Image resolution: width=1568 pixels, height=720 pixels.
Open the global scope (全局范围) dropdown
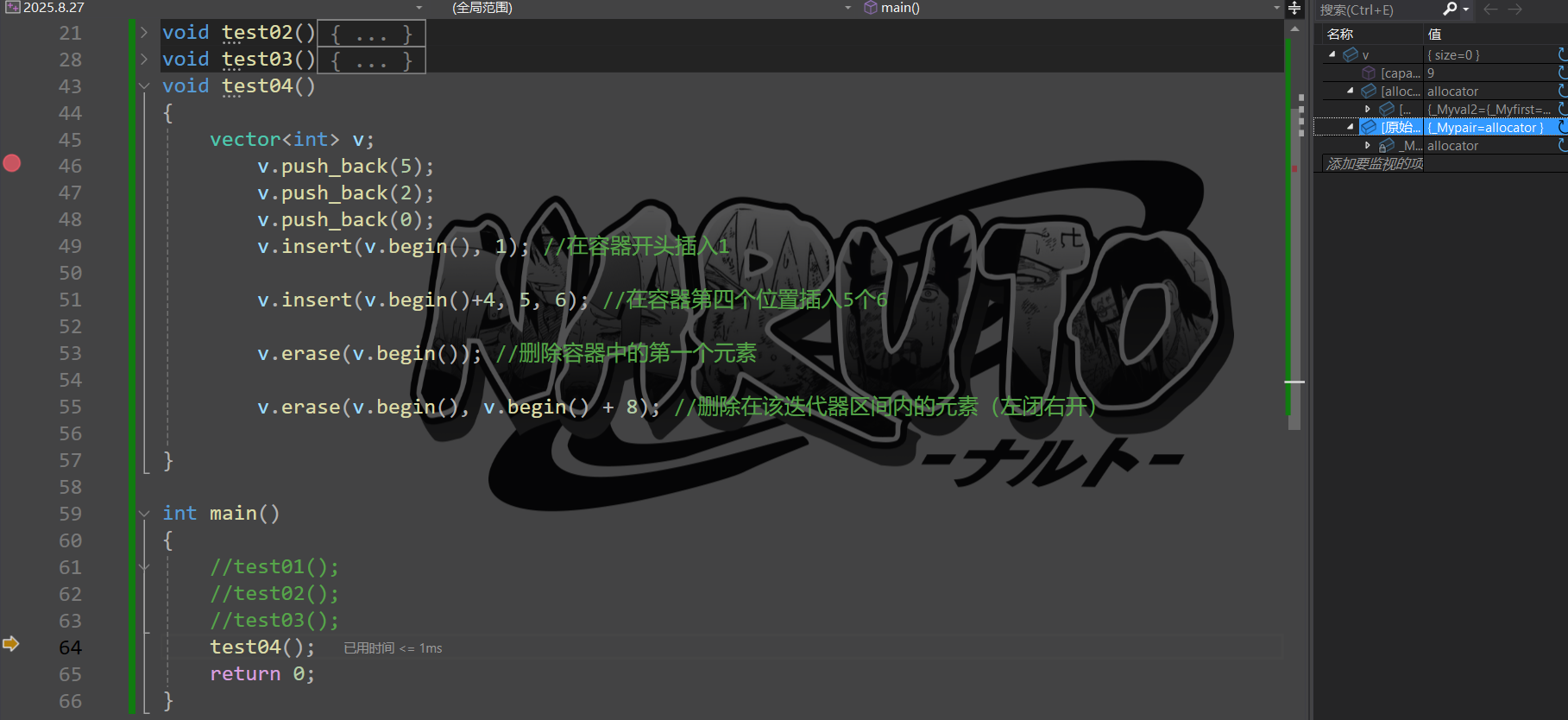point(847,8)
